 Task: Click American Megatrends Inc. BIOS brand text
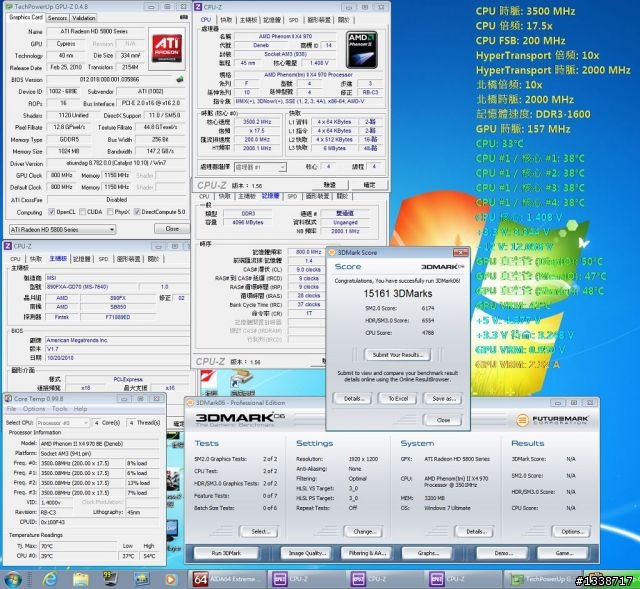(x=77, y=340)
